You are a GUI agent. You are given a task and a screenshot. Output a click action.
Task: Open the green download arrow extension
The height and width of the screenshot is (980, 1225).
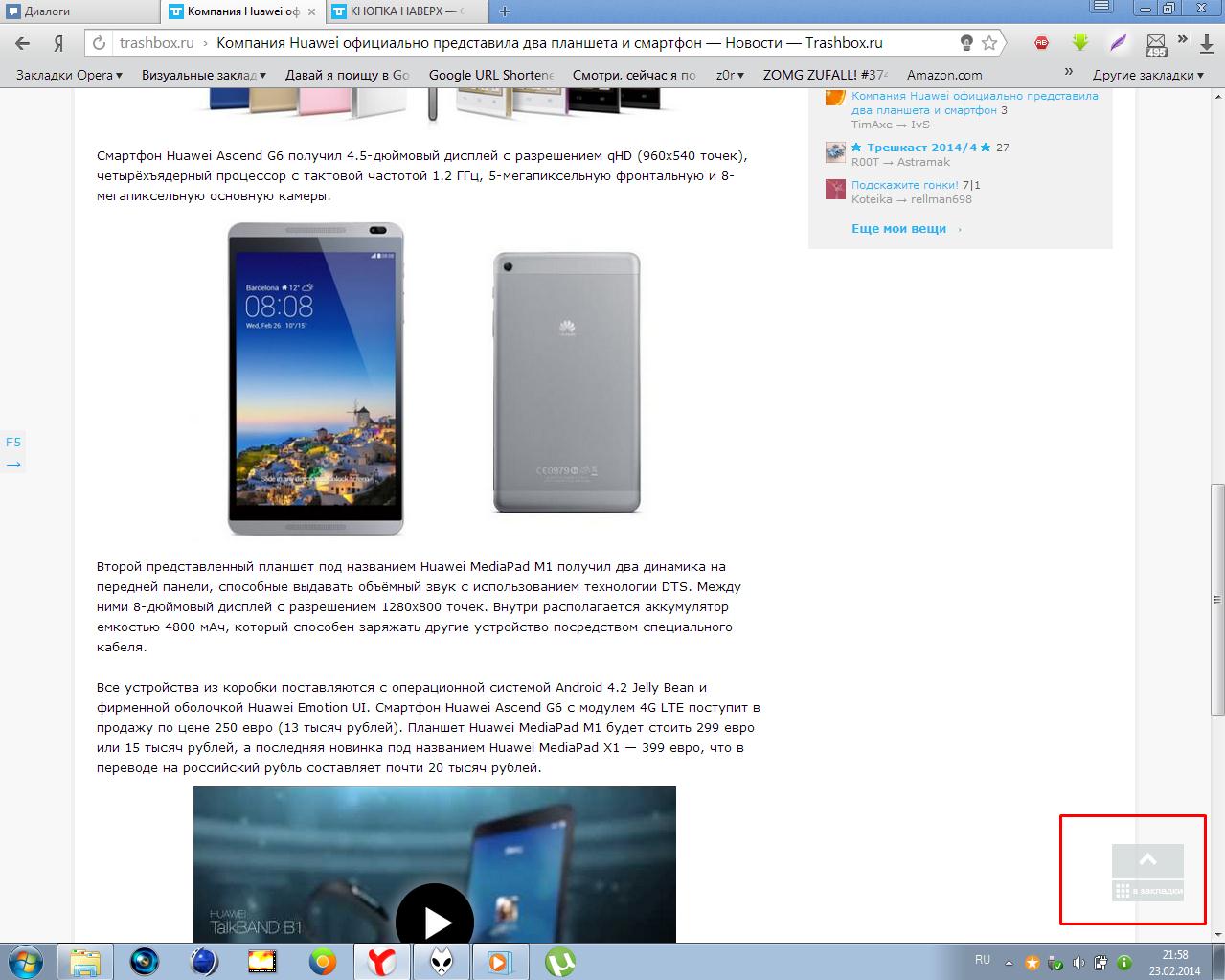point(1079,43)
